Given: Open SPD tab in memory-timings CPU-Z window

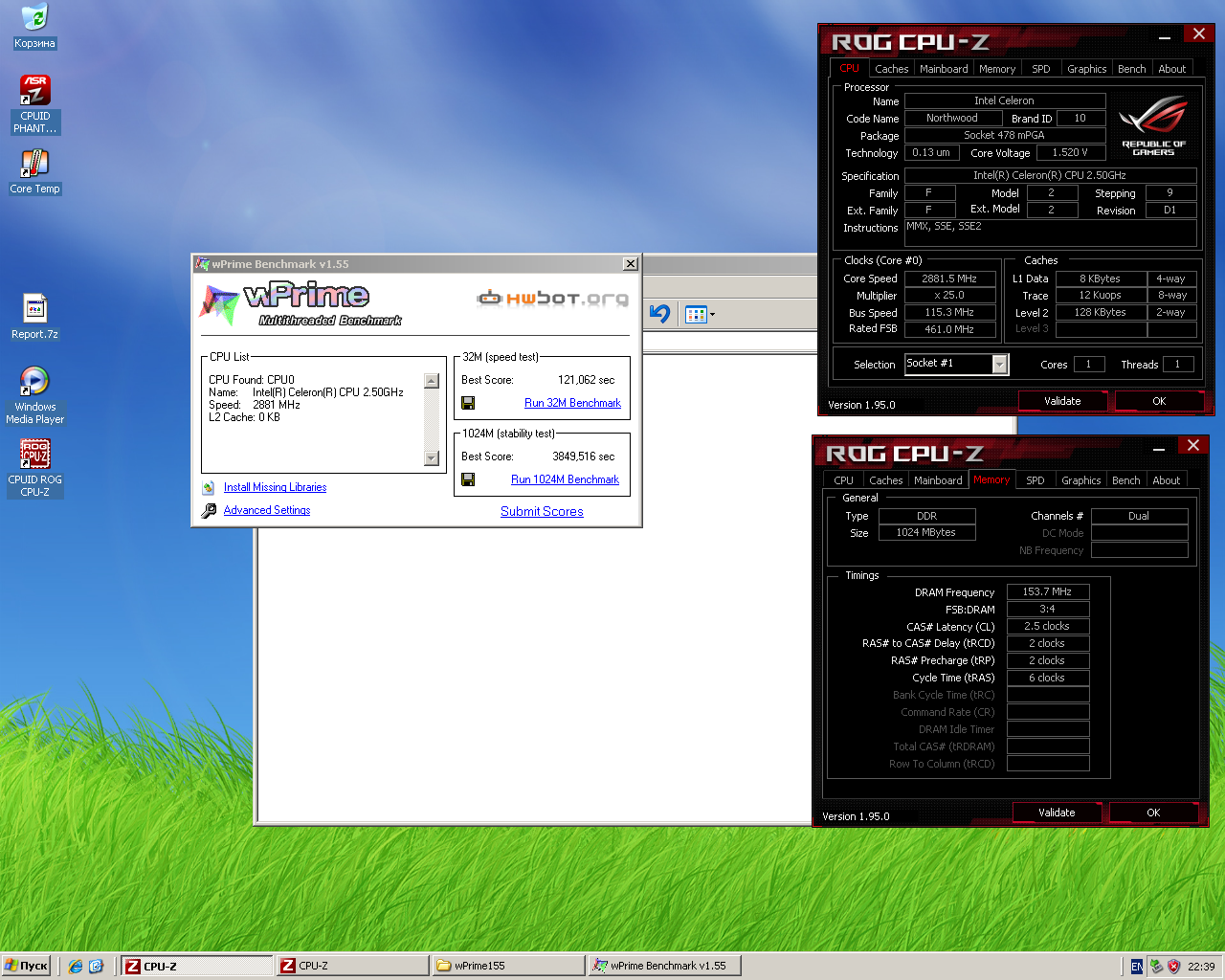Looking at the screenshot, I should [1036, 480].
